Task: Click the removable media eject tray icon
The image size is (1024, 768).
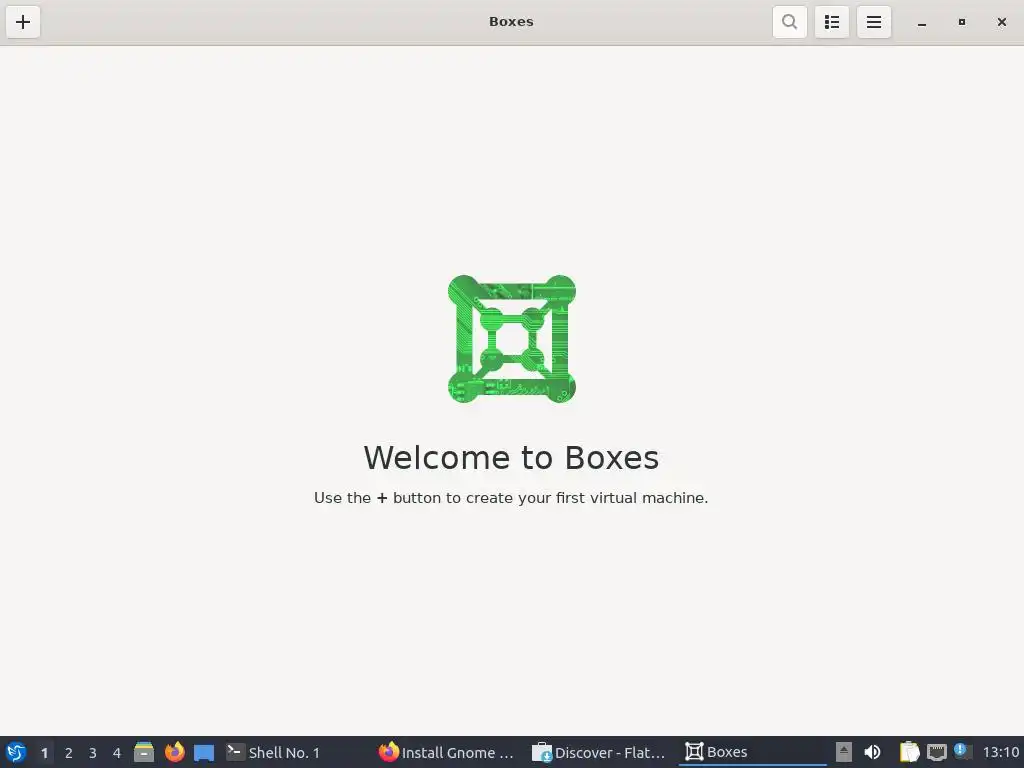Action: pos(843,752)
